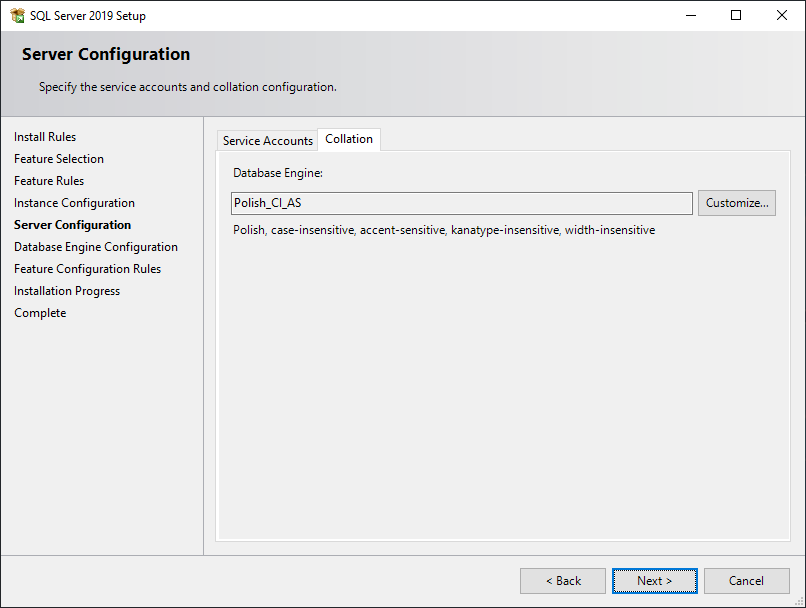The width and height of the screenshot is (806, 608).
Task: Close the SQL Server 2019 Setup window
Action: click(782, 15)
